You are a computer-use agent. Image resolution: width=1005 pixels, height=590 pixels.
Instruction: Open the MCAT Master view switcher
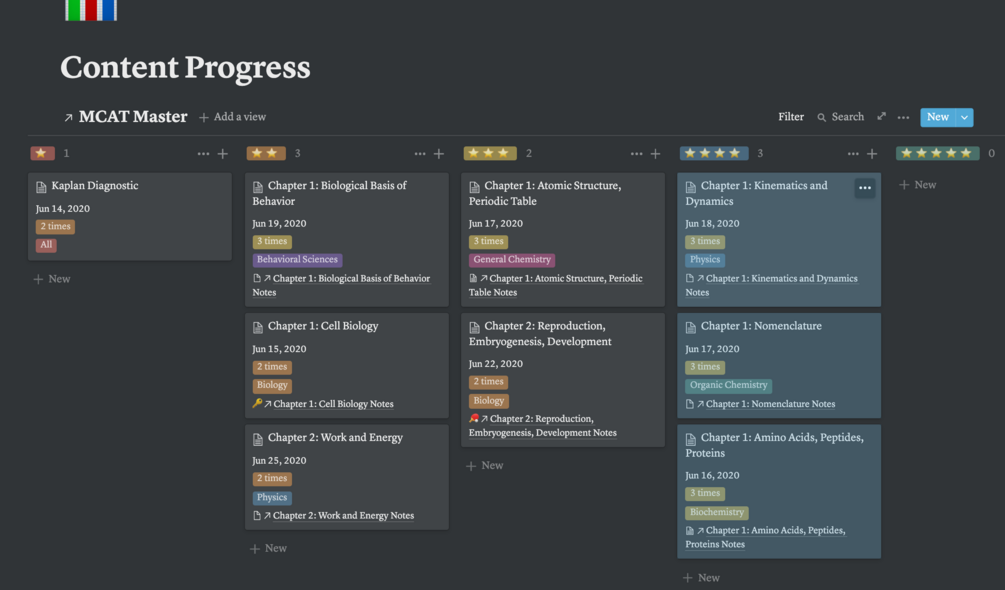[x=125, y=117]
